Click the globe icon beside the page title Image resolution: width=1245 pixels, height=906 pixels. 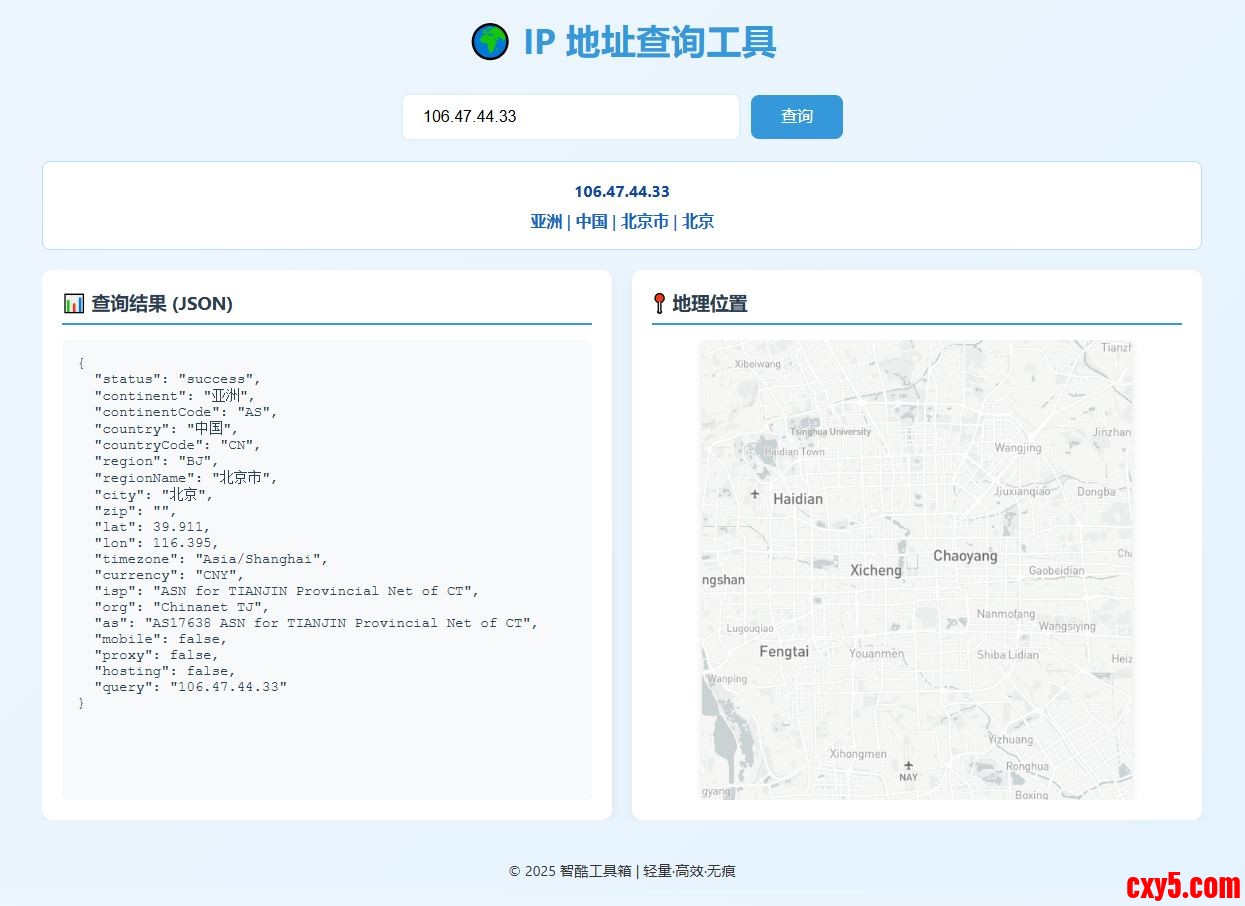point(490,42)
